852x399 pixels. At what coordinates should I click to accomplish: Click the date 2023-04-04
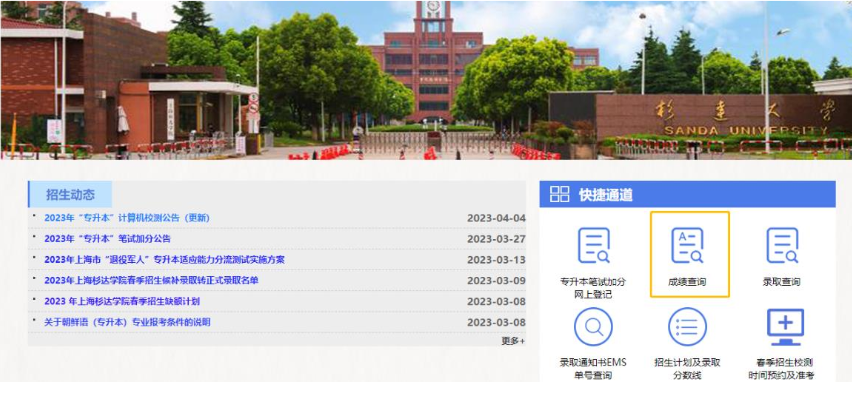tap(497, 218)
